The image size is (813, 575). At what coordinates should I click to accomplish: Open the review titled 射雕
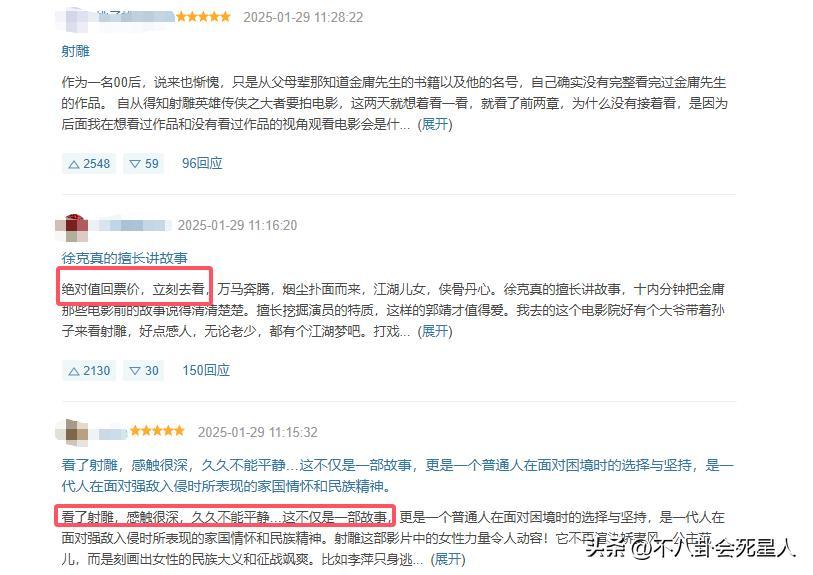point(76,51)
